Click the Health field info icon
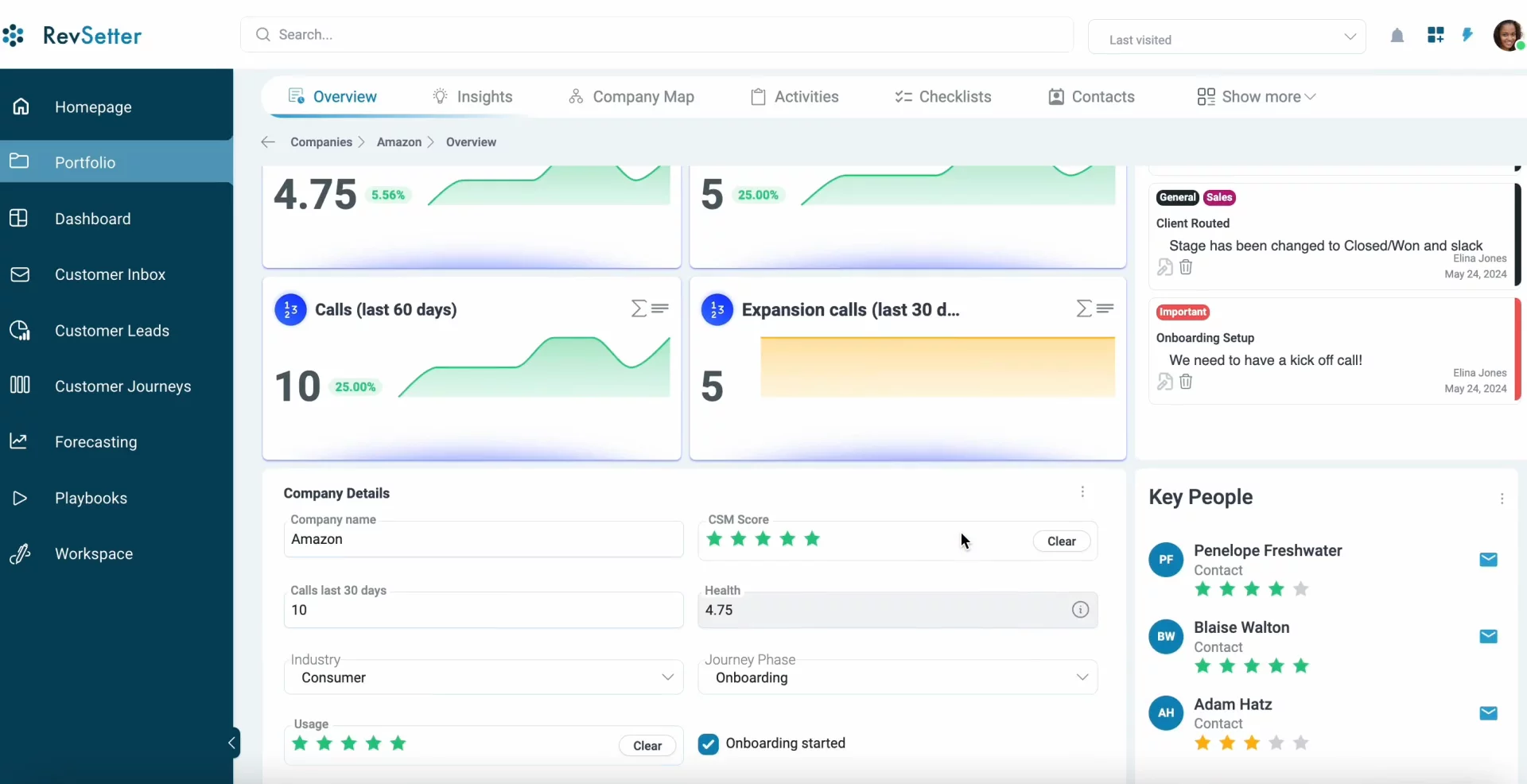Screen dimensions: 1527x784 coord(1079,610)
